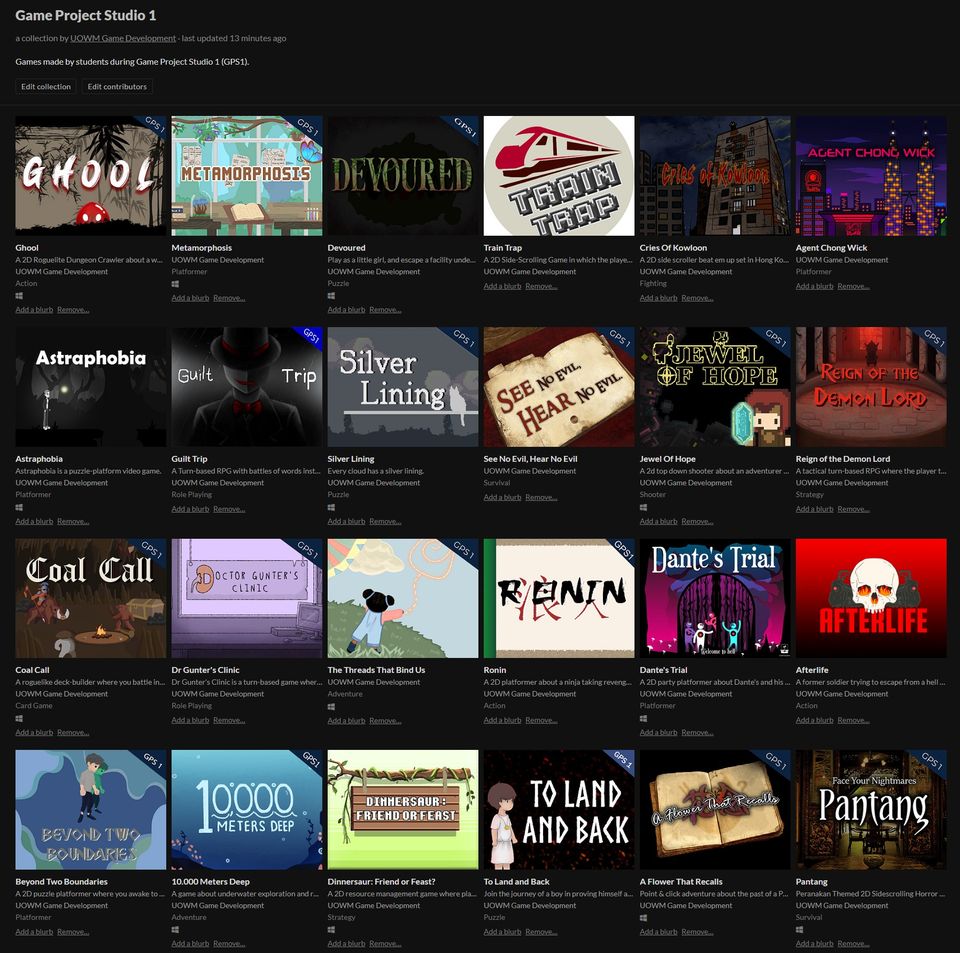Click the Windows icon under 10.000 Meters Deep
960x953 pixels.
tap(175, 930)
